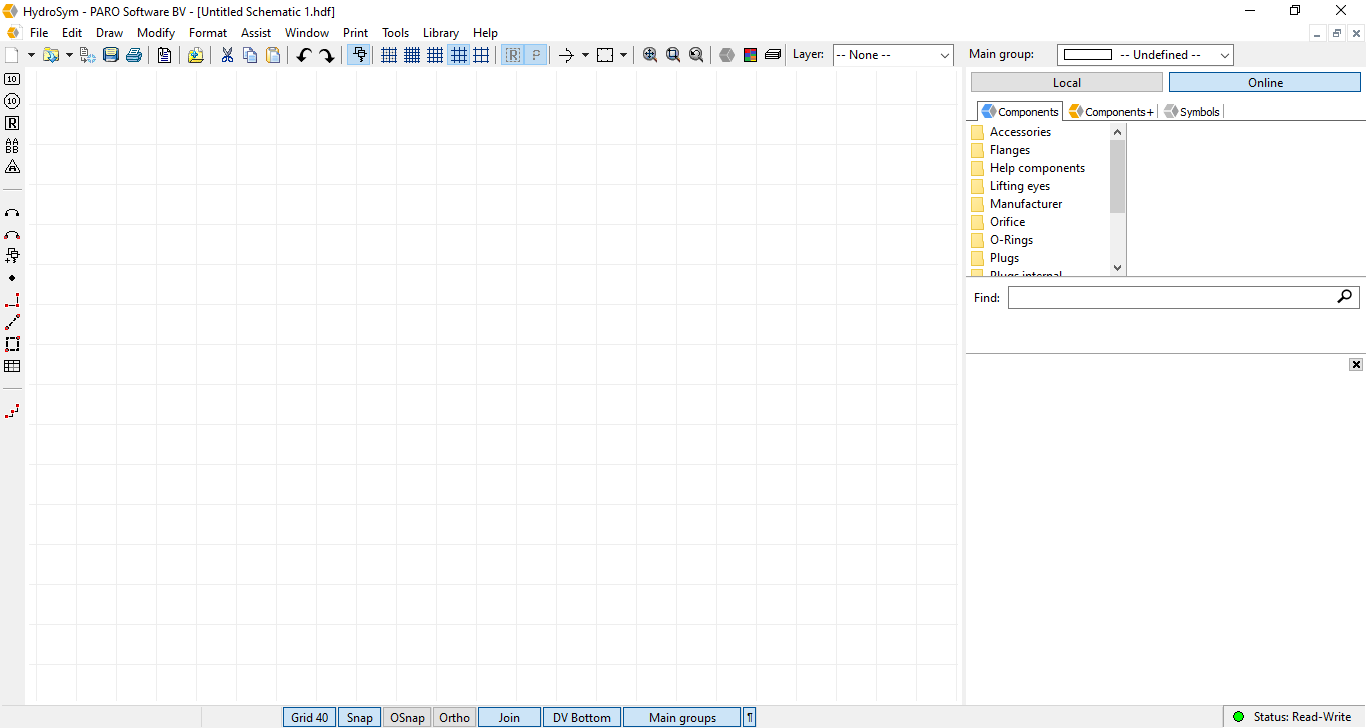
Task: Open the layer manager icon
Action: point(772,55)
